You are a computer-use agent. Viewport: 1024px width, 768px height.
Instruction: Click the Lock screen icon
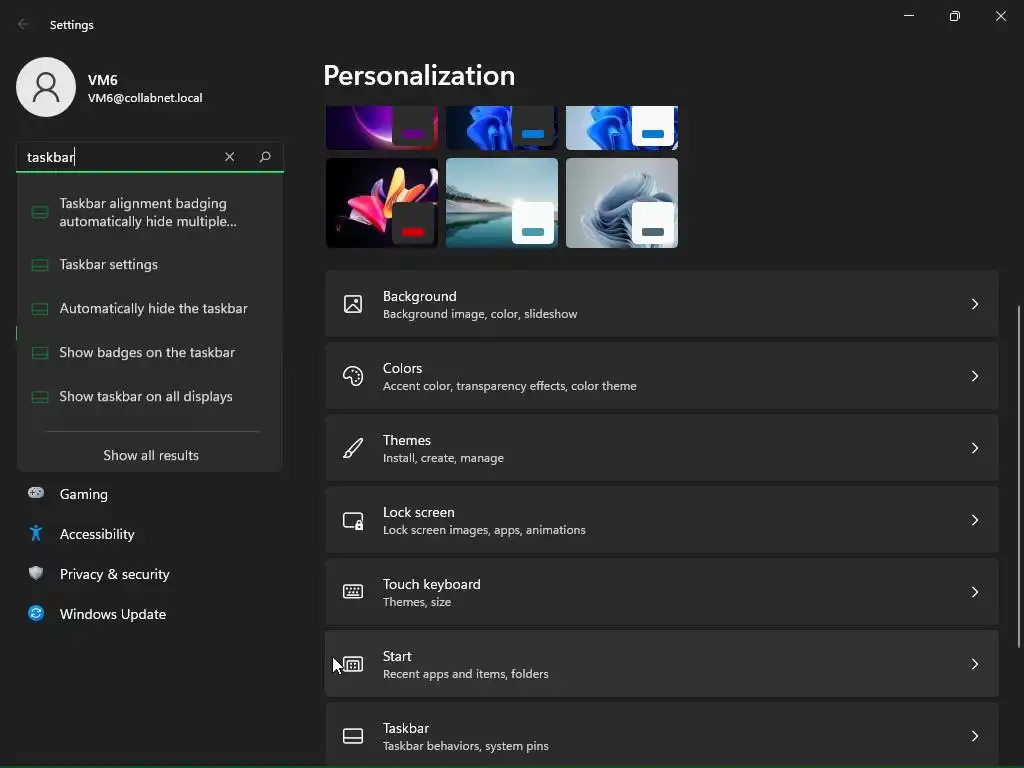coord(353,520)
